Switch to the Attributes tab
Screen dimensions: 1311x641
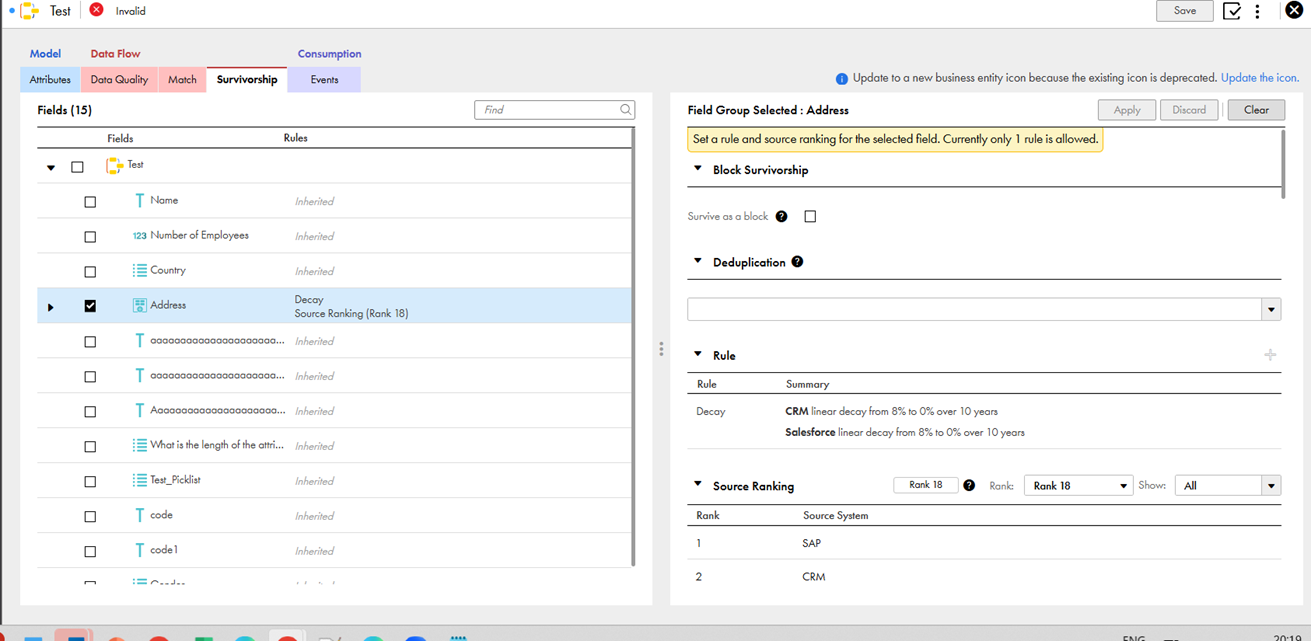[x=50, y=80]
